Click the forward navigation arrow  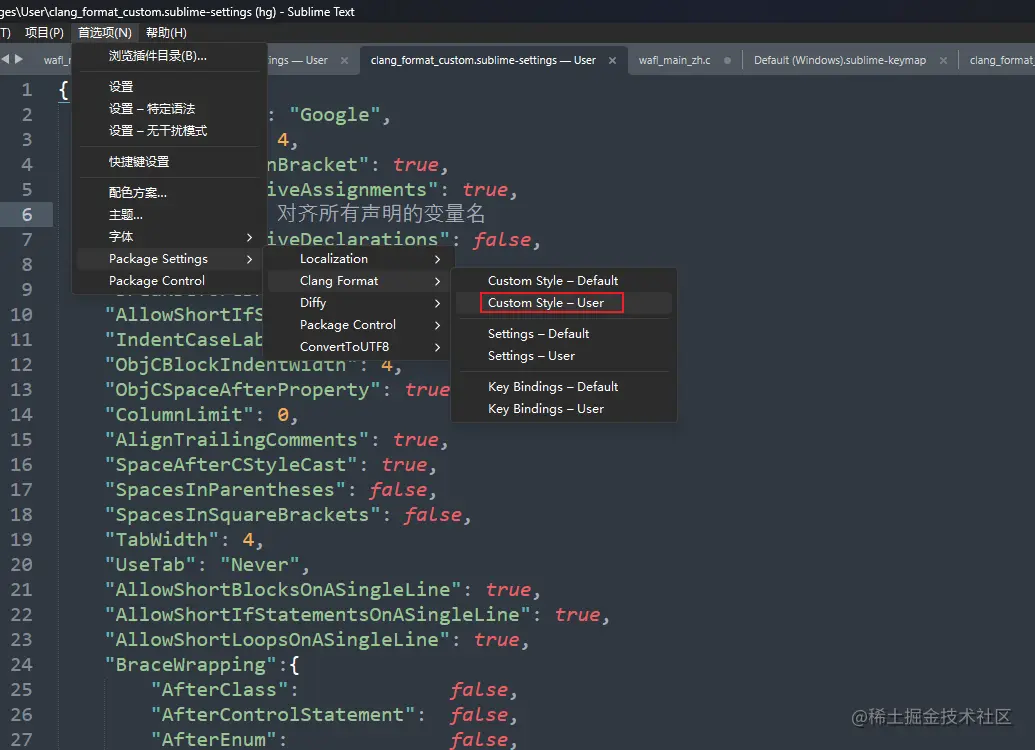(18, 59)
